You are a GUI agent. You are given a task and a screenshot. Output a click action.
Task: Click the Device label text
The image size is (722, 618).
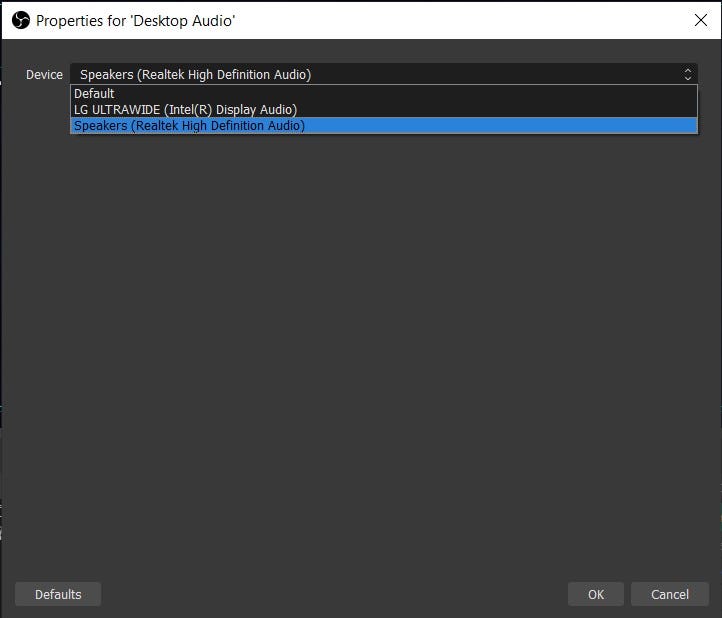coord(44,75)
